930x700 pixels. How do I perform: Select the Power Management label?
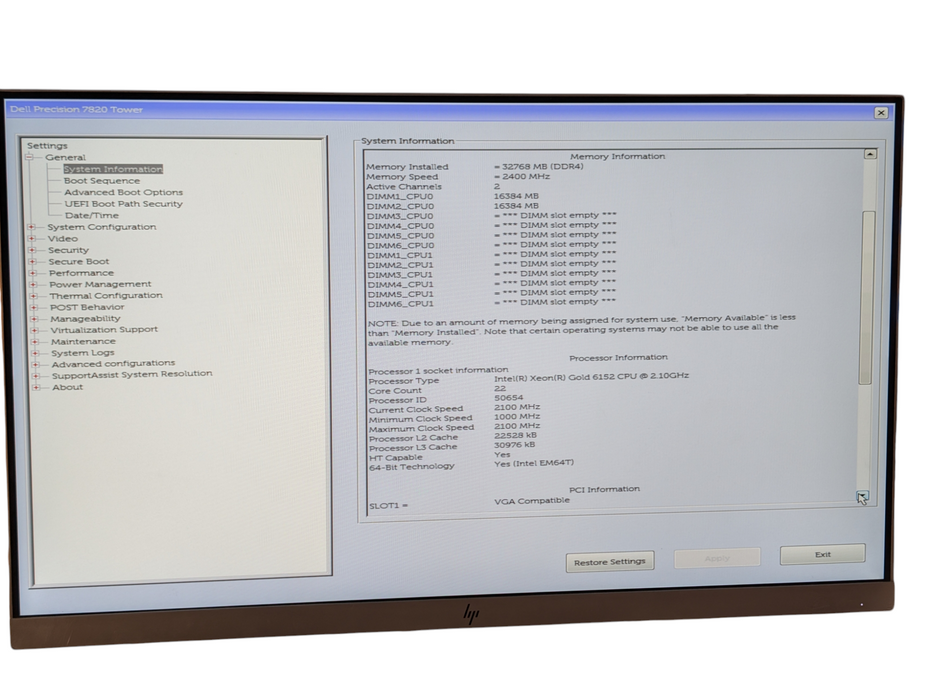pos(100,284)
